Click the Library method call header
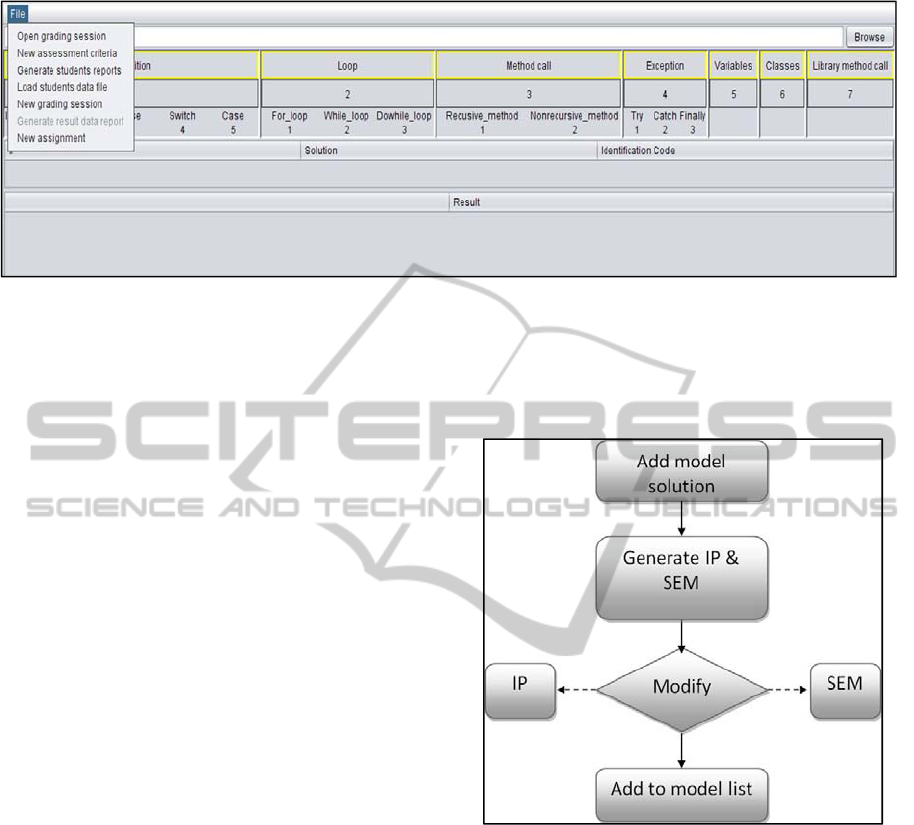Viewport: 914px width, 825px height. (x=849, y=66)
